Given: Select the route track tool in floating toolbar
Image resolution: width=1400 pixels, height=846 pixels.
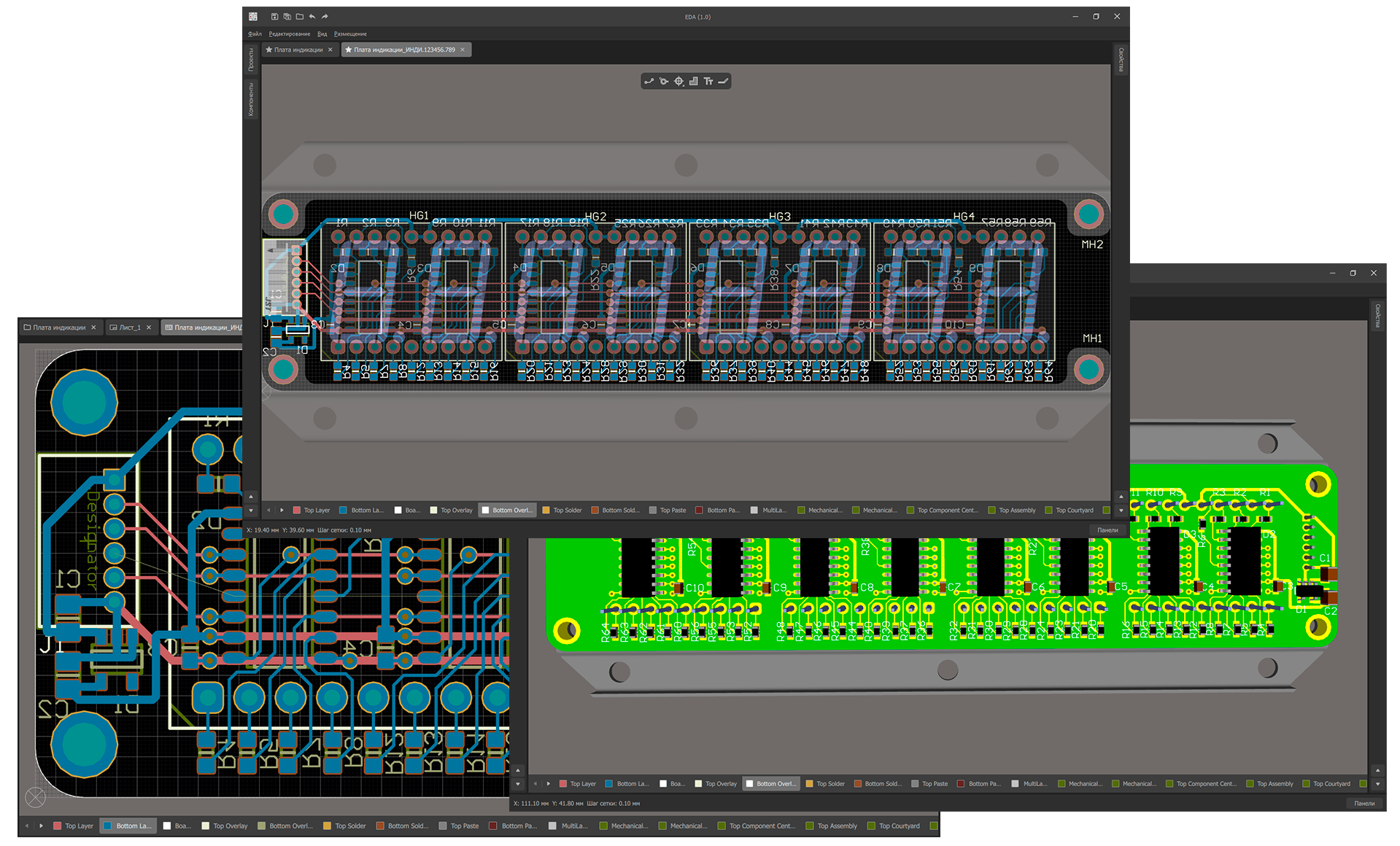Looking at the screenshot, I should (649, 81).
